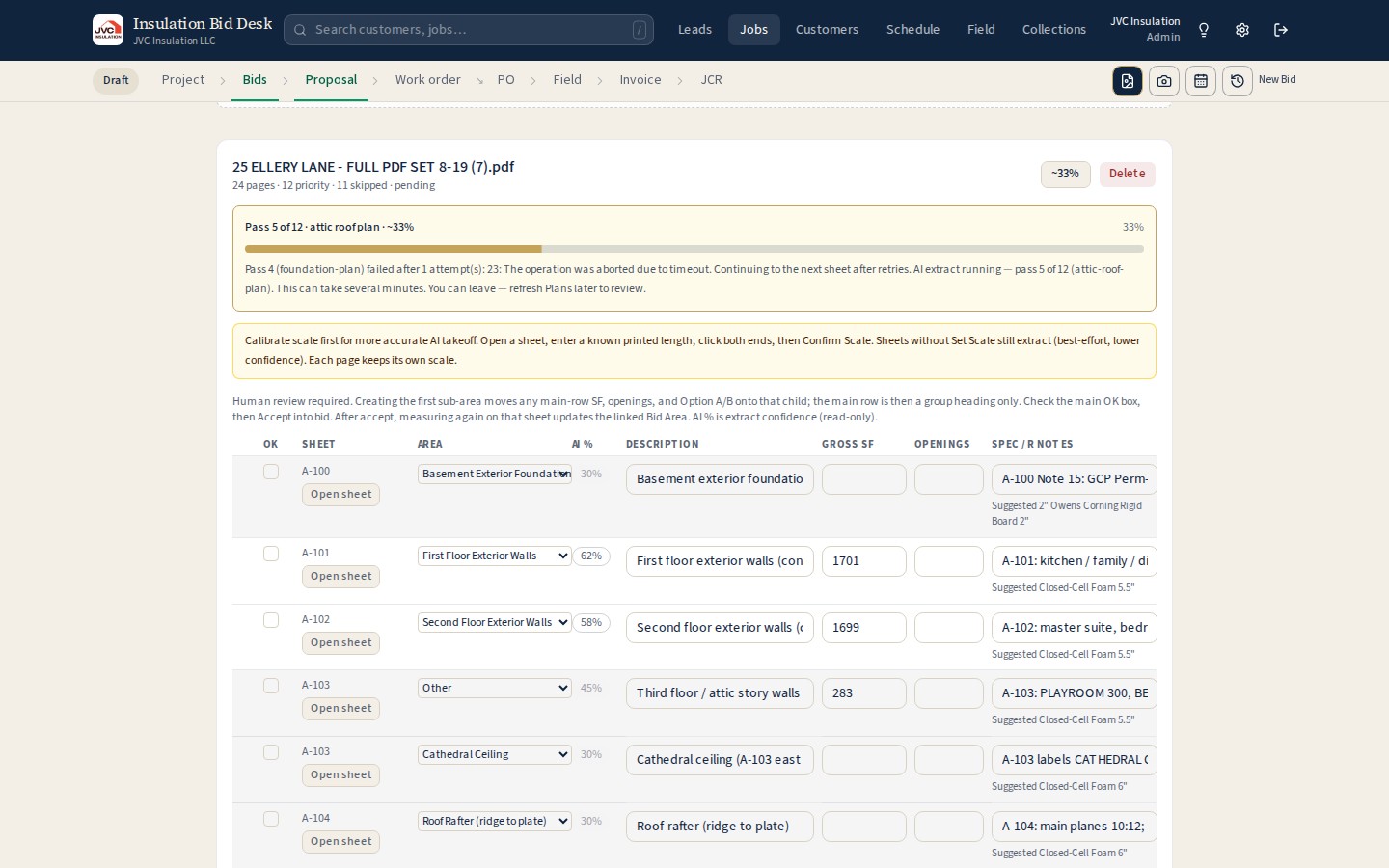Click the search magnifier icon
This screenshot has width=1389, height=868.
click(x=300, y=30)
